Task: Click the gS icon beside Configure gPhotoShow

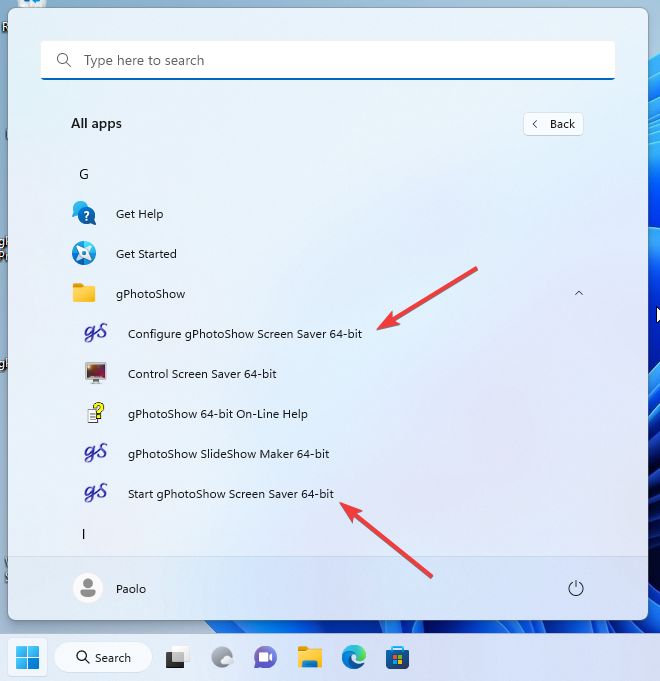Action: [96, 333]
